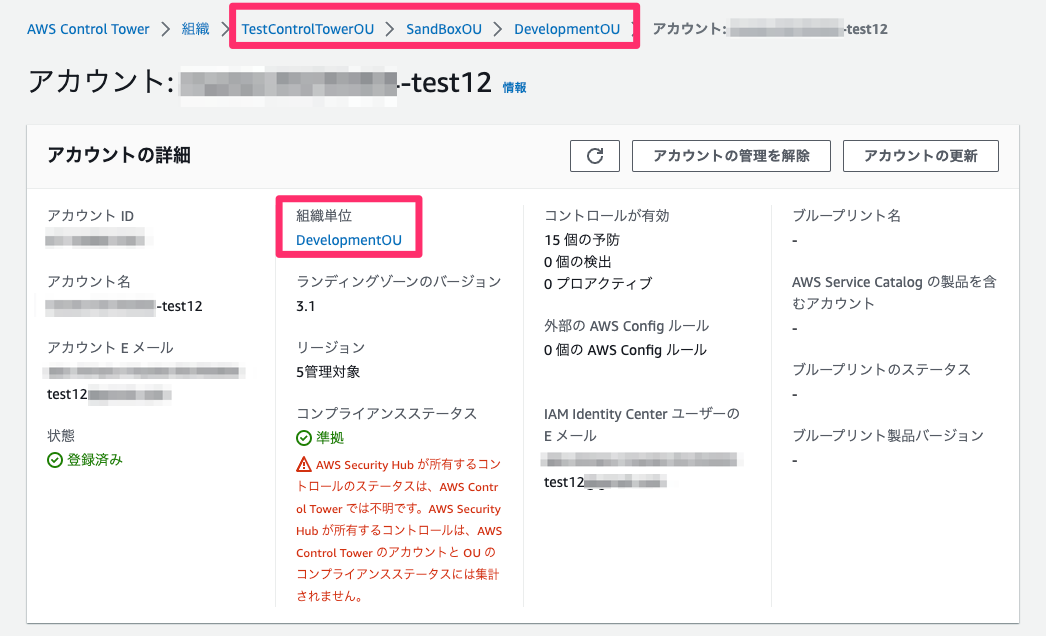Select the コントロールが有効 label
This screenshot has height=636, width=1046.
(x=606, y=216)
